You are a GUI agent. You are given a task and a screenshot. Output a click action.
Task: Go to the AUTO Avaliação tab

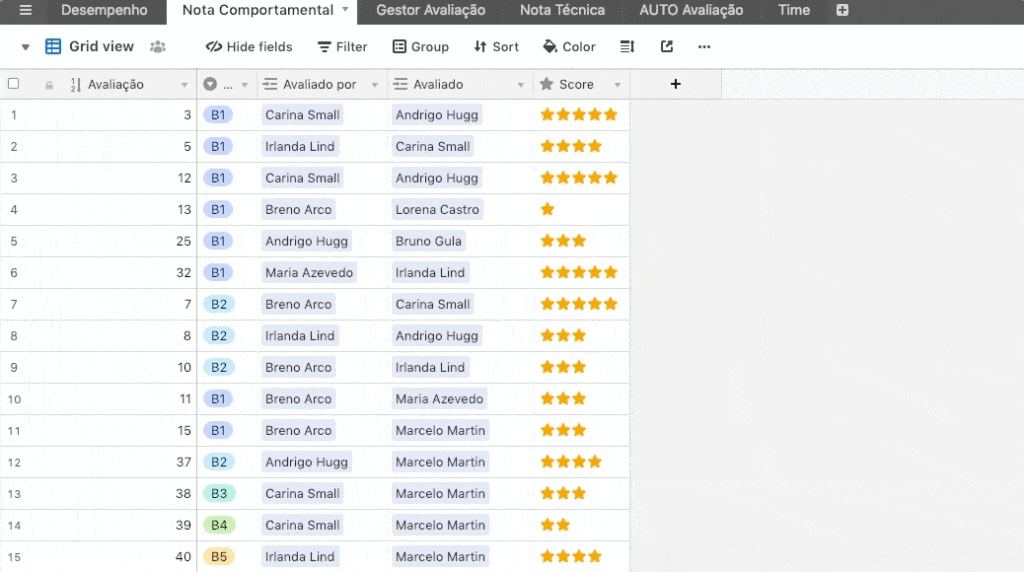tap(691, 10)
